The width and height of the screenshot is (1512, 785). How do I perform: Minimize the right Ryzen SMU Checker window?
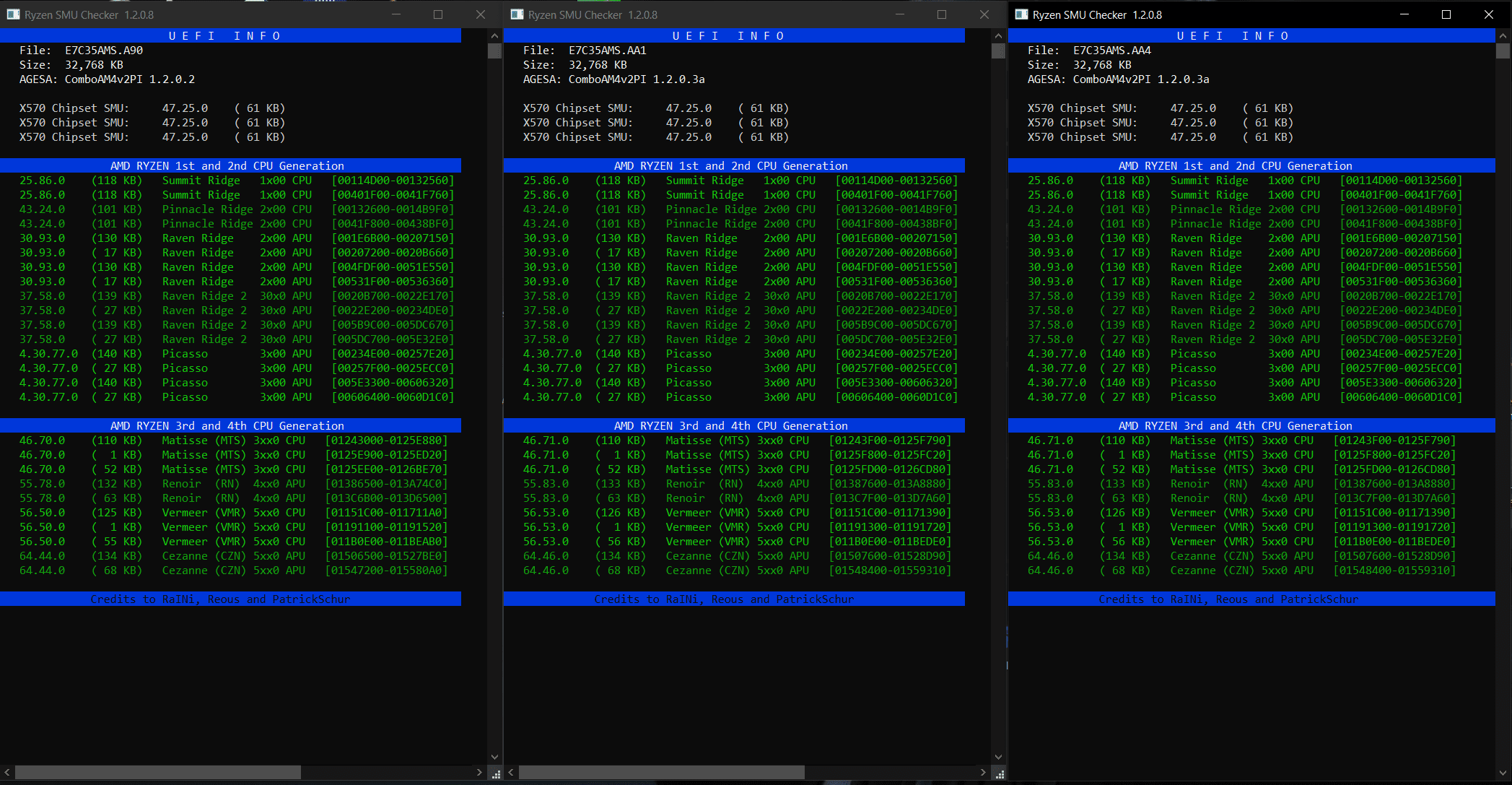click(x=1404, y=14)
